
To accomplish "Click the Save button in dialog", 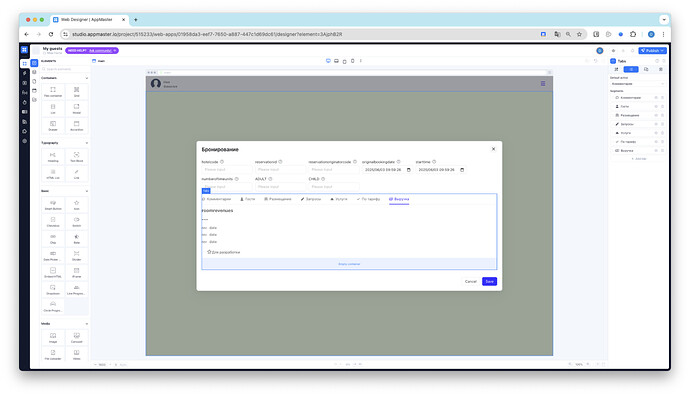I will 489,281.
